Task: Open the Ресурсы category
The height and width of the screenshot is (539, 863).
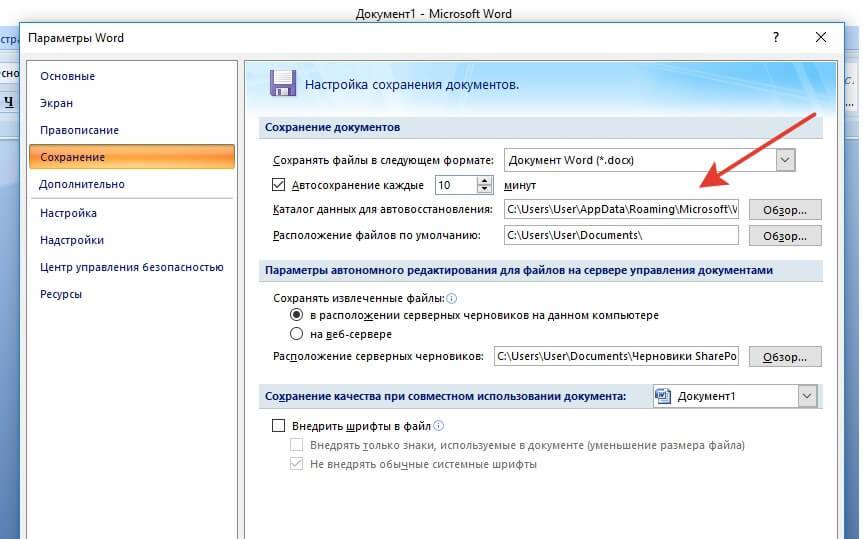Action: pyautogui.click(x=61, y=294)
